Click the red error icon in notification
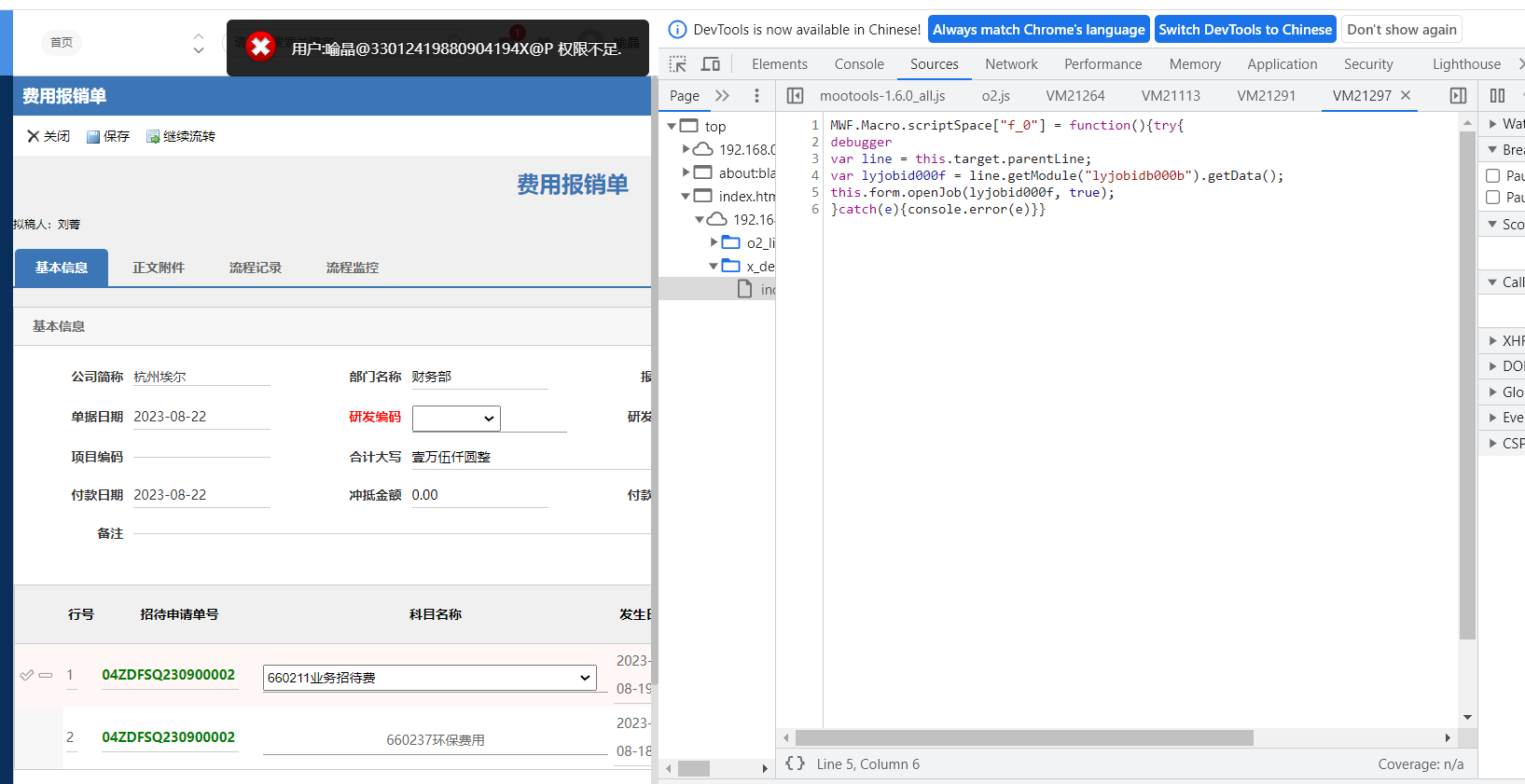 [261, 46]
